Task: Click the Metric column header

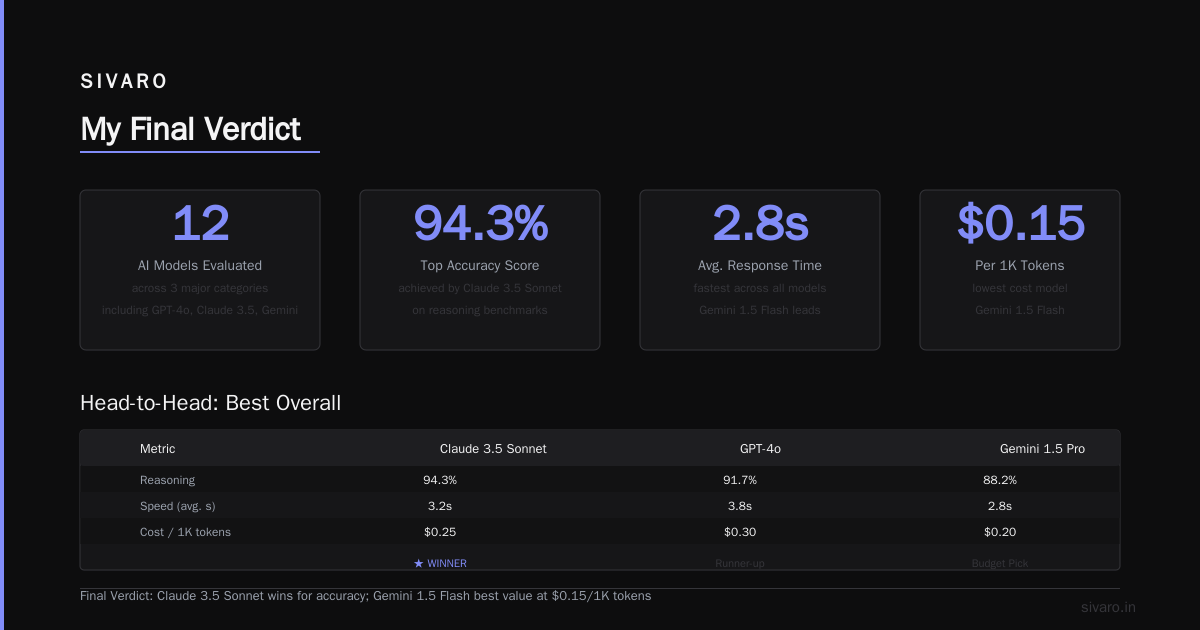Action: coord(157,449)
